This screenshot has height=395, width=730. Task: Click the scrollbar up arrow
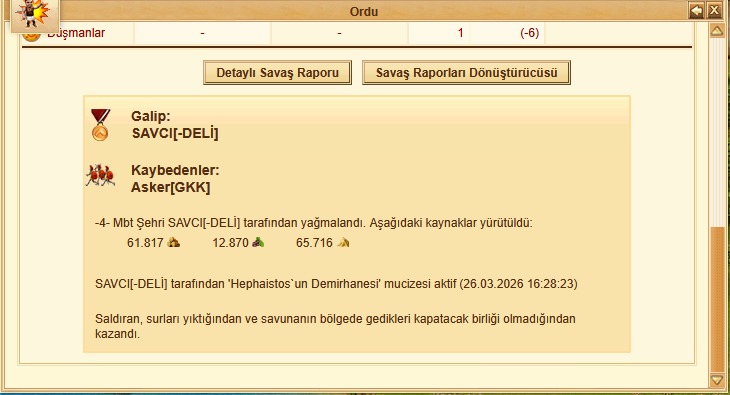tap(717, 31)
